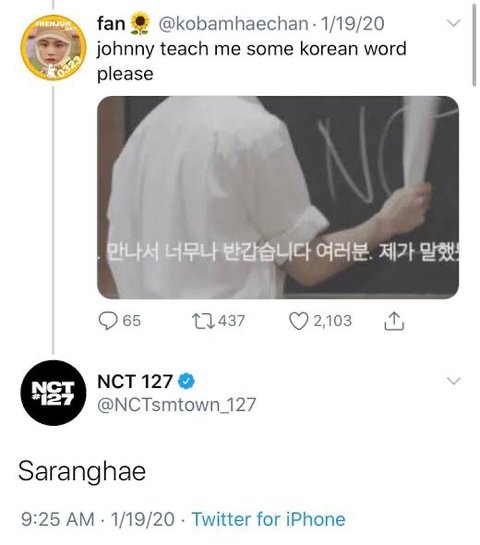This screenshot has width=480, height=545.
Task: Click the Twitter for iPhone link
Action: point(269,519)
